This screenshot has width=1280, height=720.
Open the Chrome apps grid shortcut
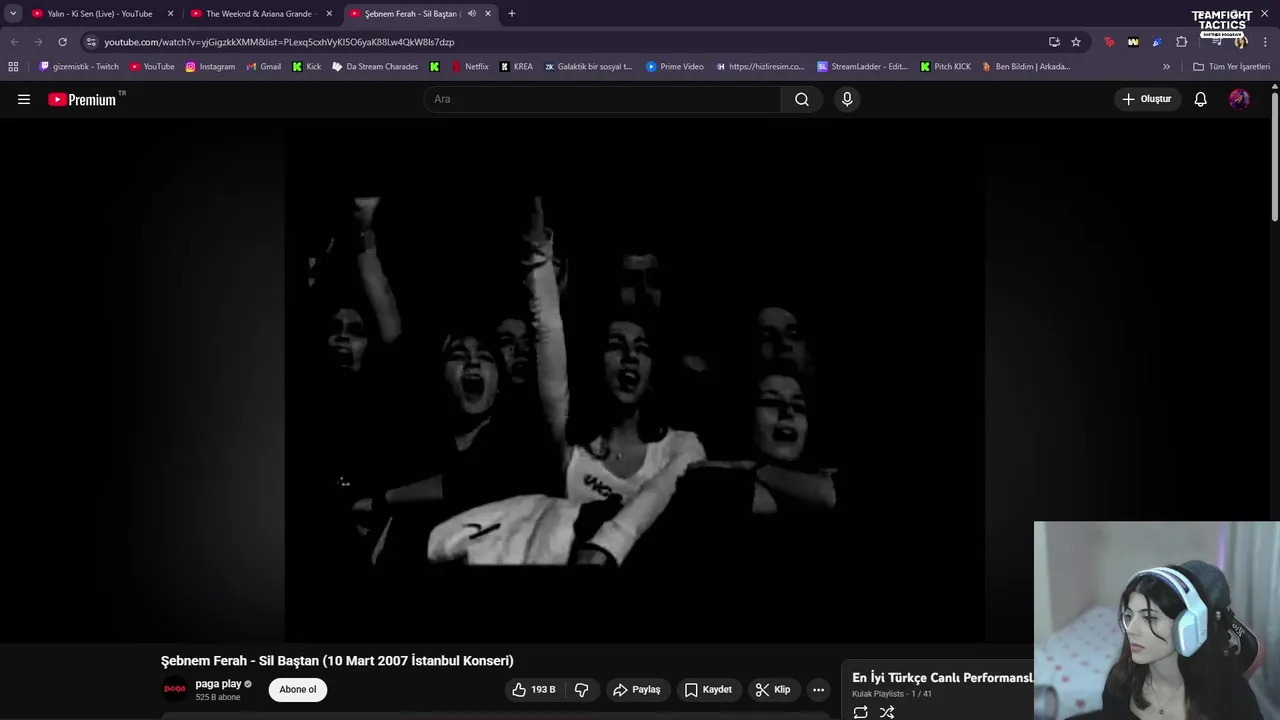[13, 67]
